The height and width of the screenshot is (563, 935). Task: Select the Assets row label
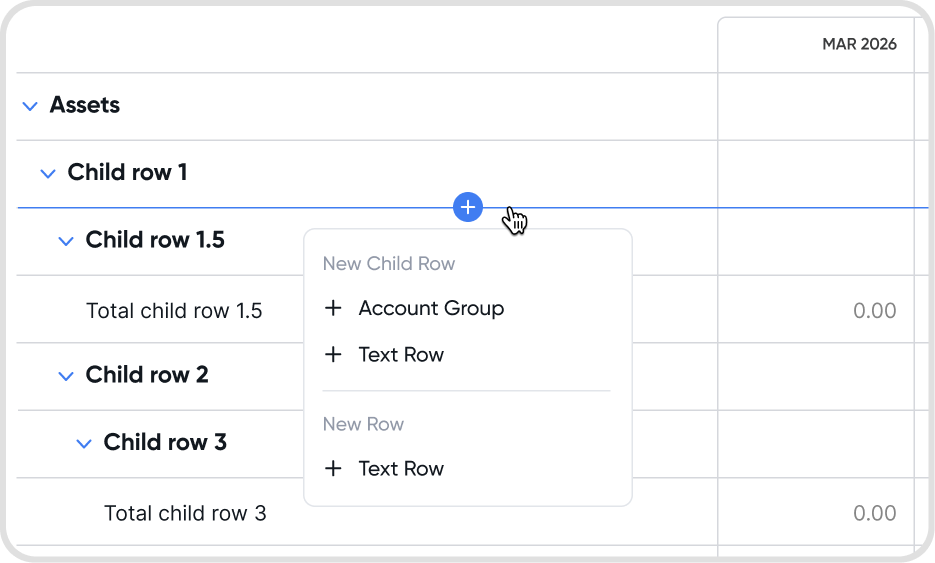point(85,105)
